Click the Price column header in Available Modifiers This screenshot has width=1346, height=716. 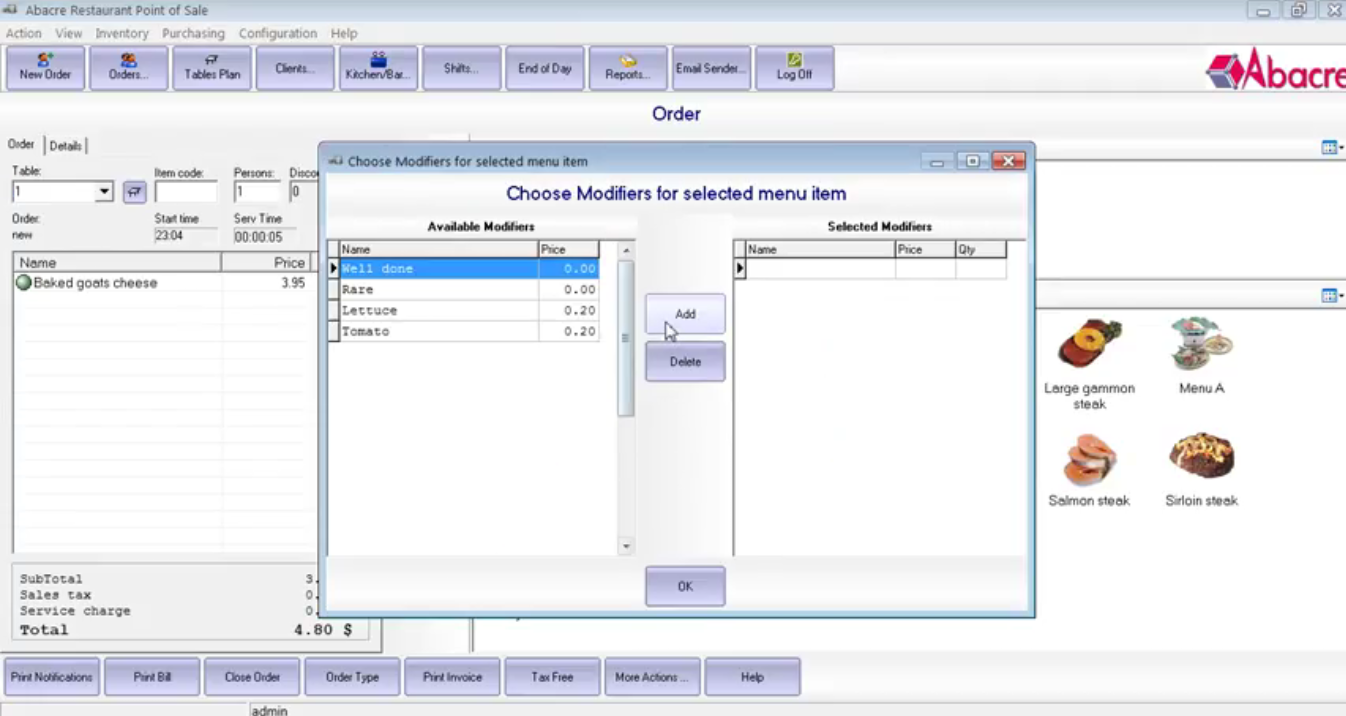coord(569,249)
